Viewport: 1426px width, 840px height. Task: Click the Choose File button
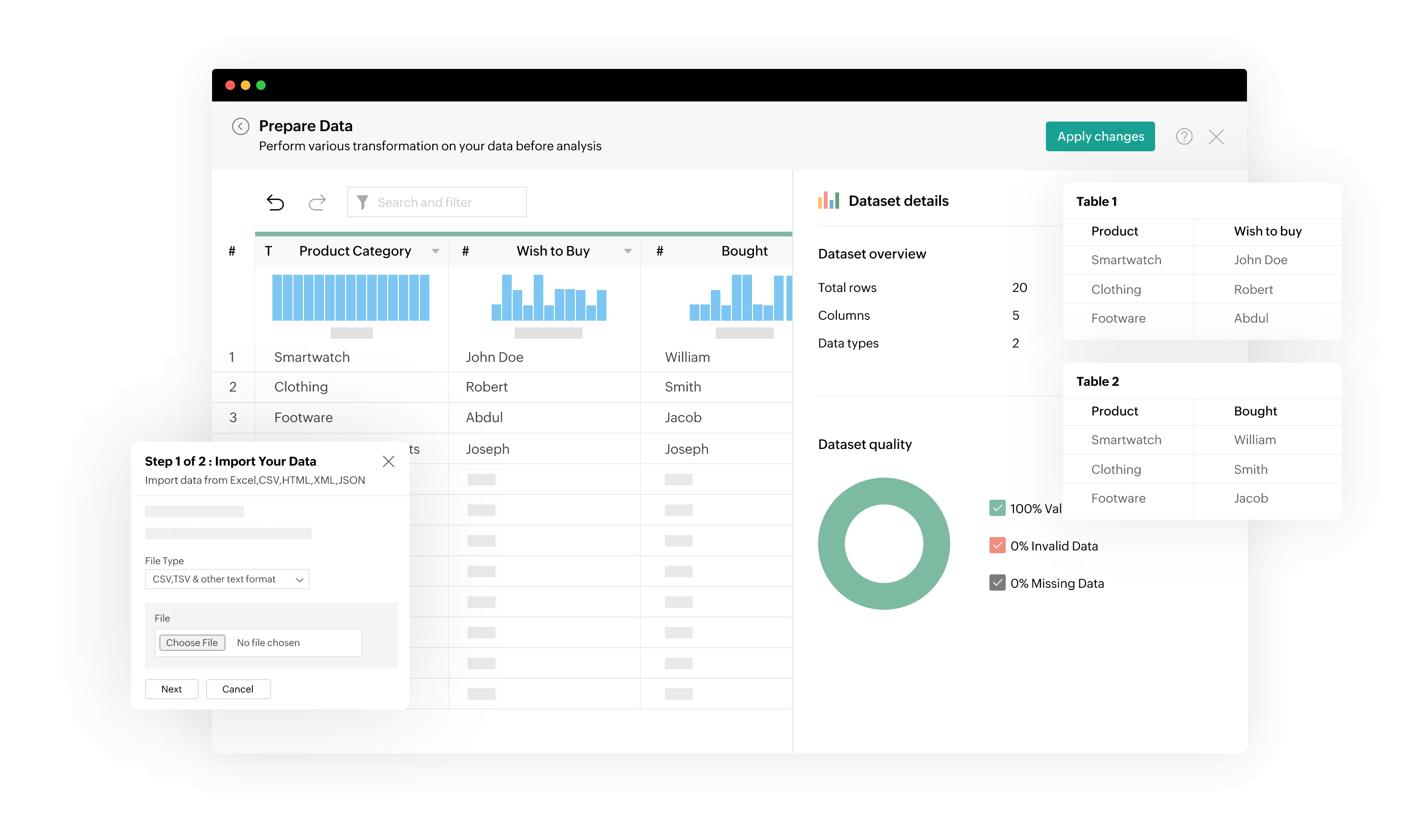(192, 642)
